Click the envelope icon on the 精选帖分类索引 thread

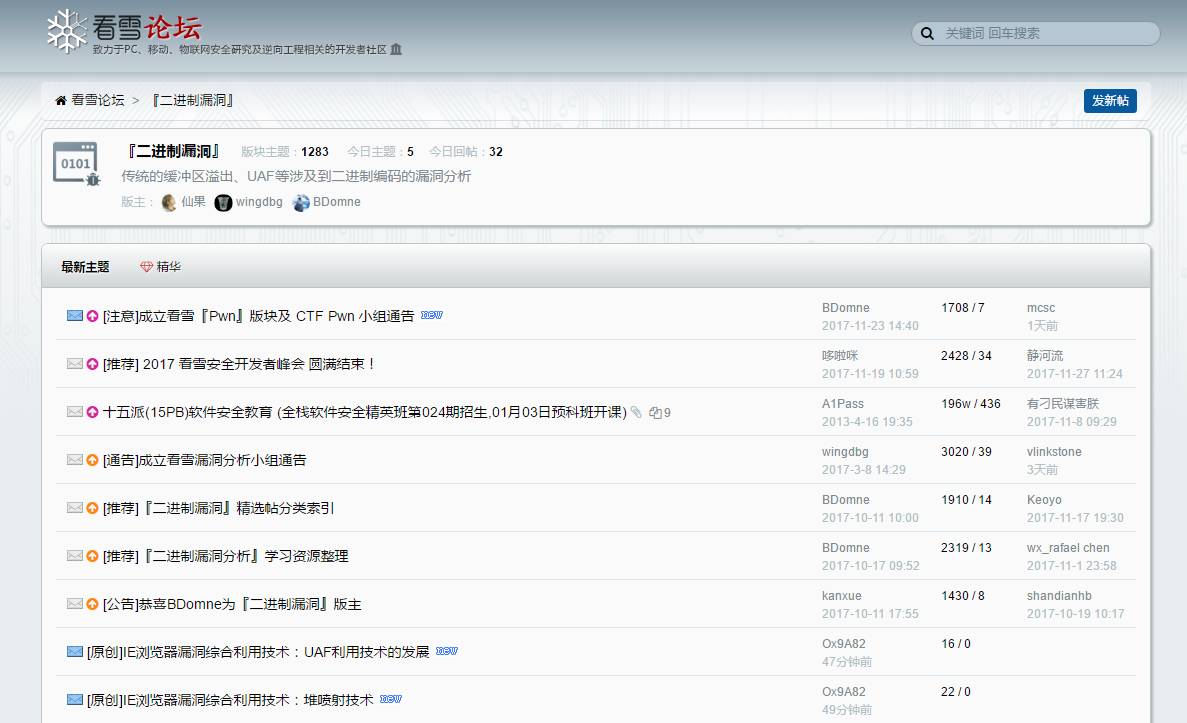click(x=74, y=507)
